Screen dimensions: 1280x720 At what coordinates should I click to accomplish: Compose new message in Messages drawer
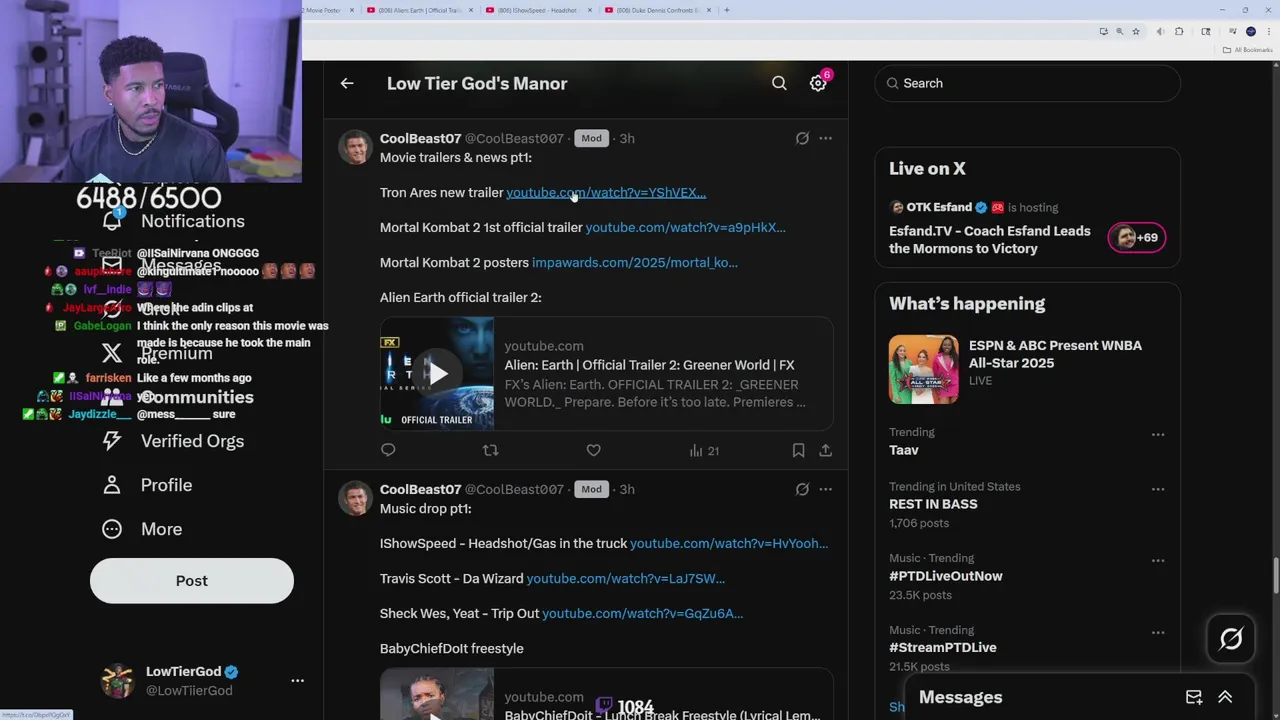pos(1194,697)
